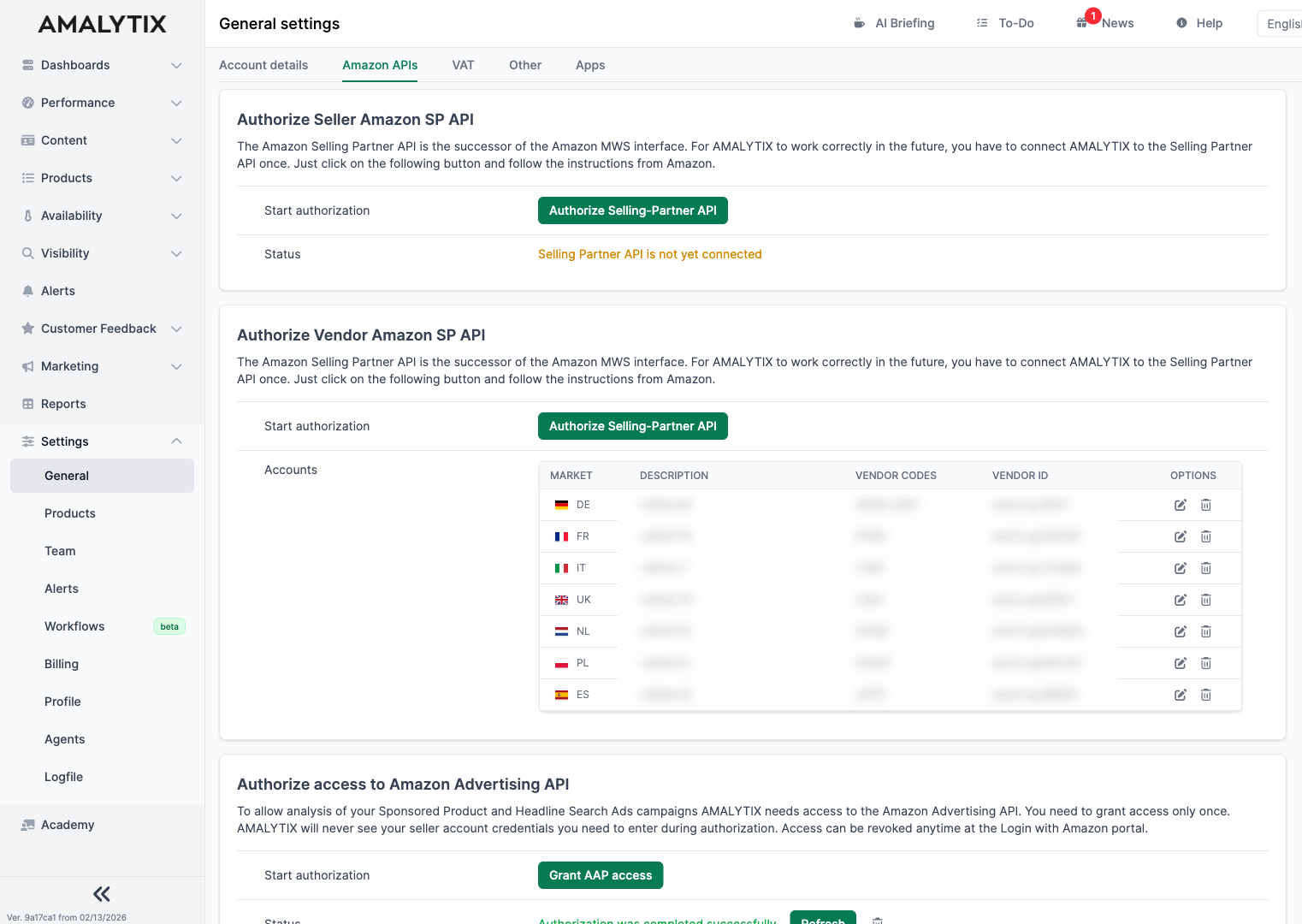1302x924 pixels.
Task: Edit the DE vendor account entry
Action: point(1180,505)
